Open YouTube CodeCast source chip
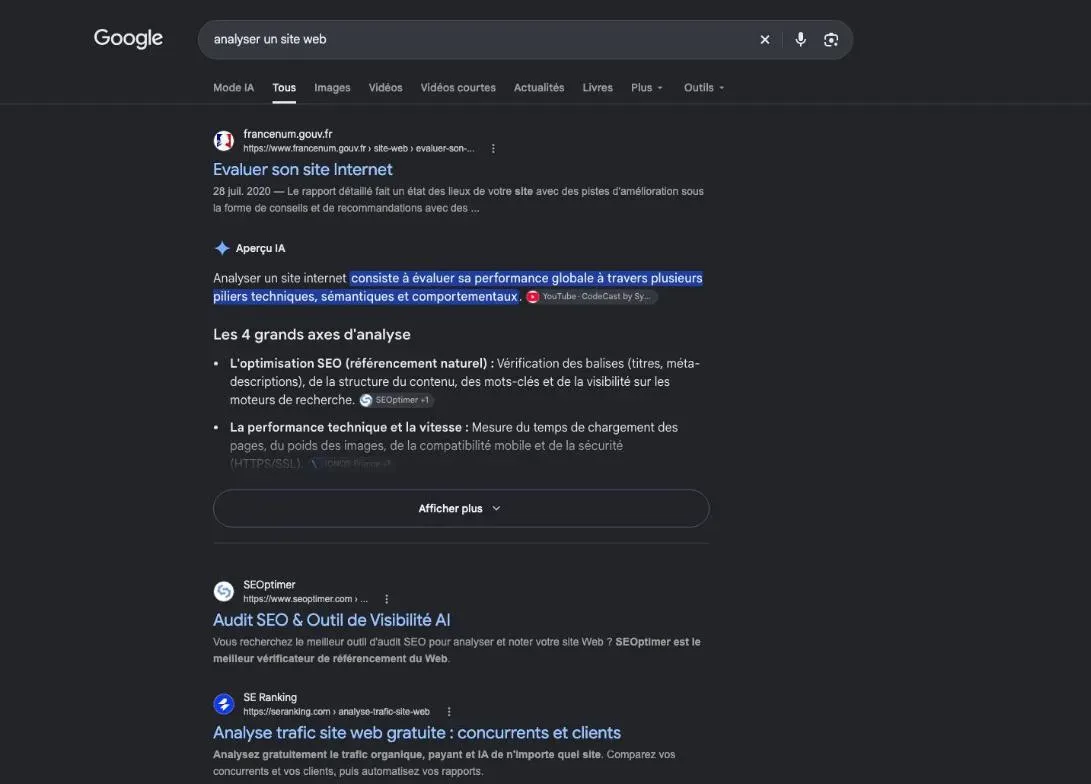Screen dimensions: 1091x784 point(591,296)
